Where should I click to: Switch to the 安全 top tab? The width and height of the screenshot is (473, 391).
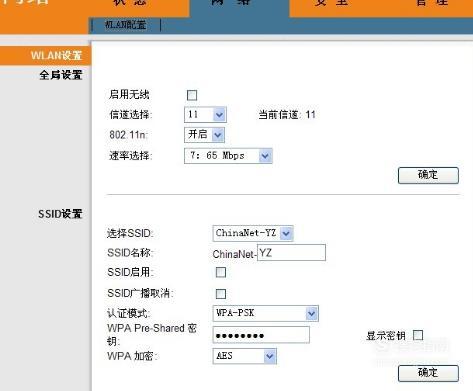[x=332, y=3]
